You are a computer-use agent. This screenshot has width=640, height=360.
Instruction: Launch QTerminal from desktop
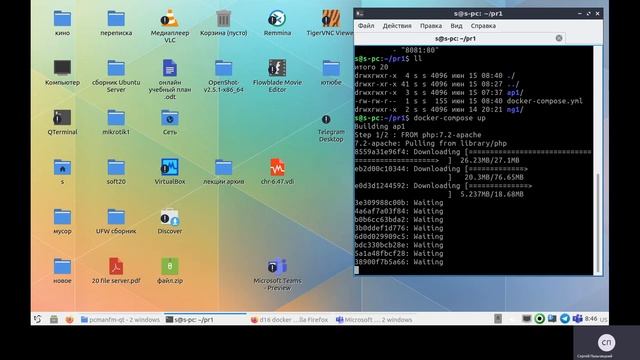(x=62, y=118)
